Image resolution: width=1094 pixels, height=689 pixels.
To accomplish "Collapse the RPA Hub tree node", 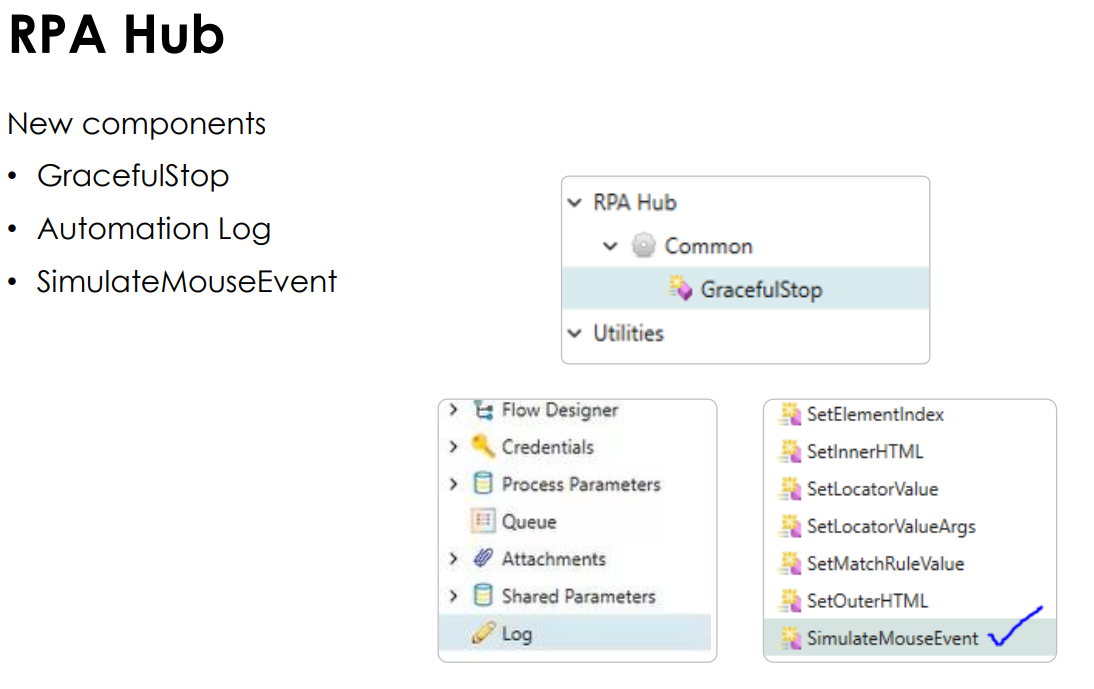I will [574, 202].
